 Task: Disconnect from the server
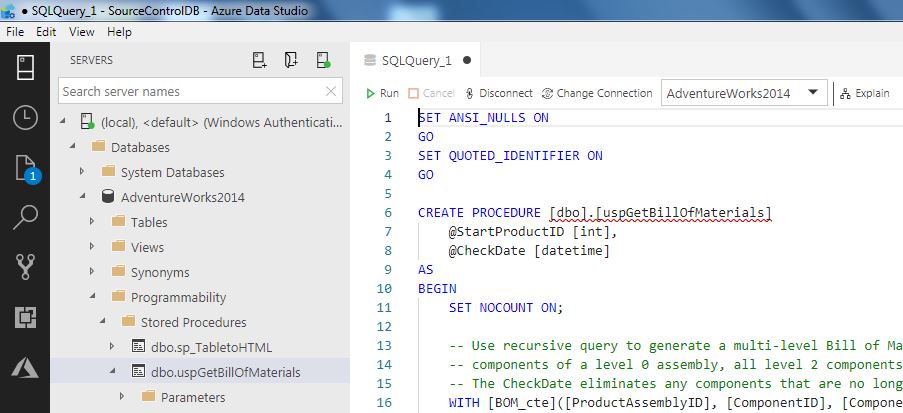tap(499, 93)
